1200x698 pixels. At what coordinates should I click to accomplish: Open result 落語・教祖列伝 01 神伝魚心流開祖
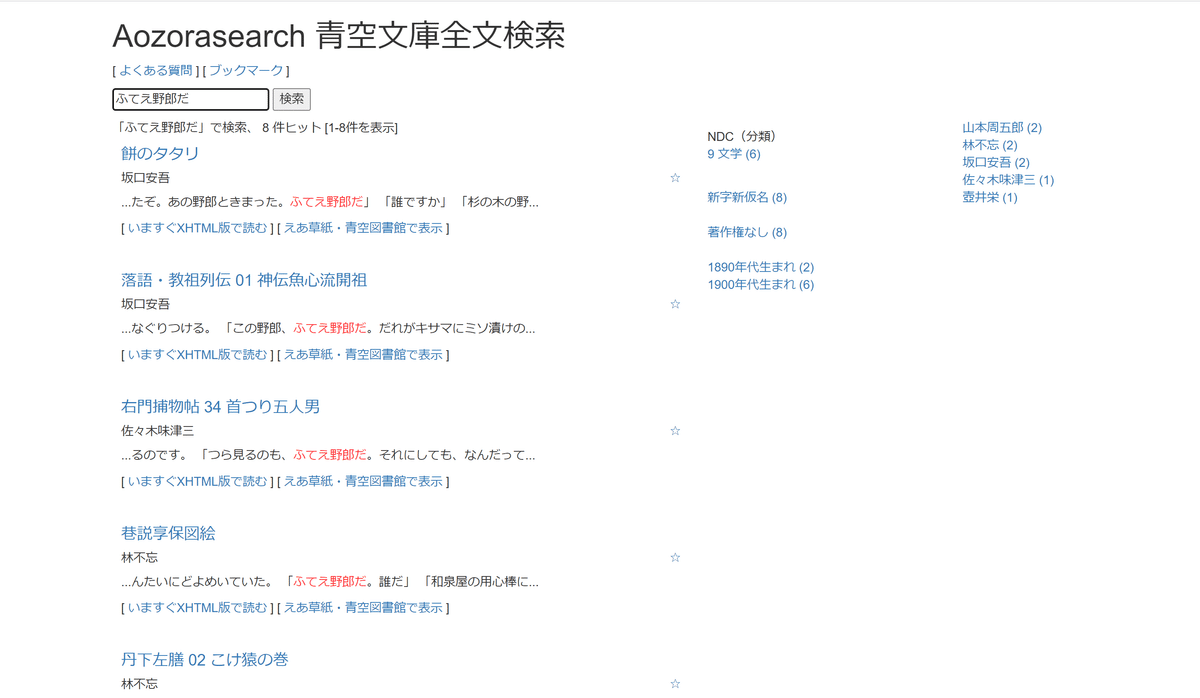(x=244, y=280)
